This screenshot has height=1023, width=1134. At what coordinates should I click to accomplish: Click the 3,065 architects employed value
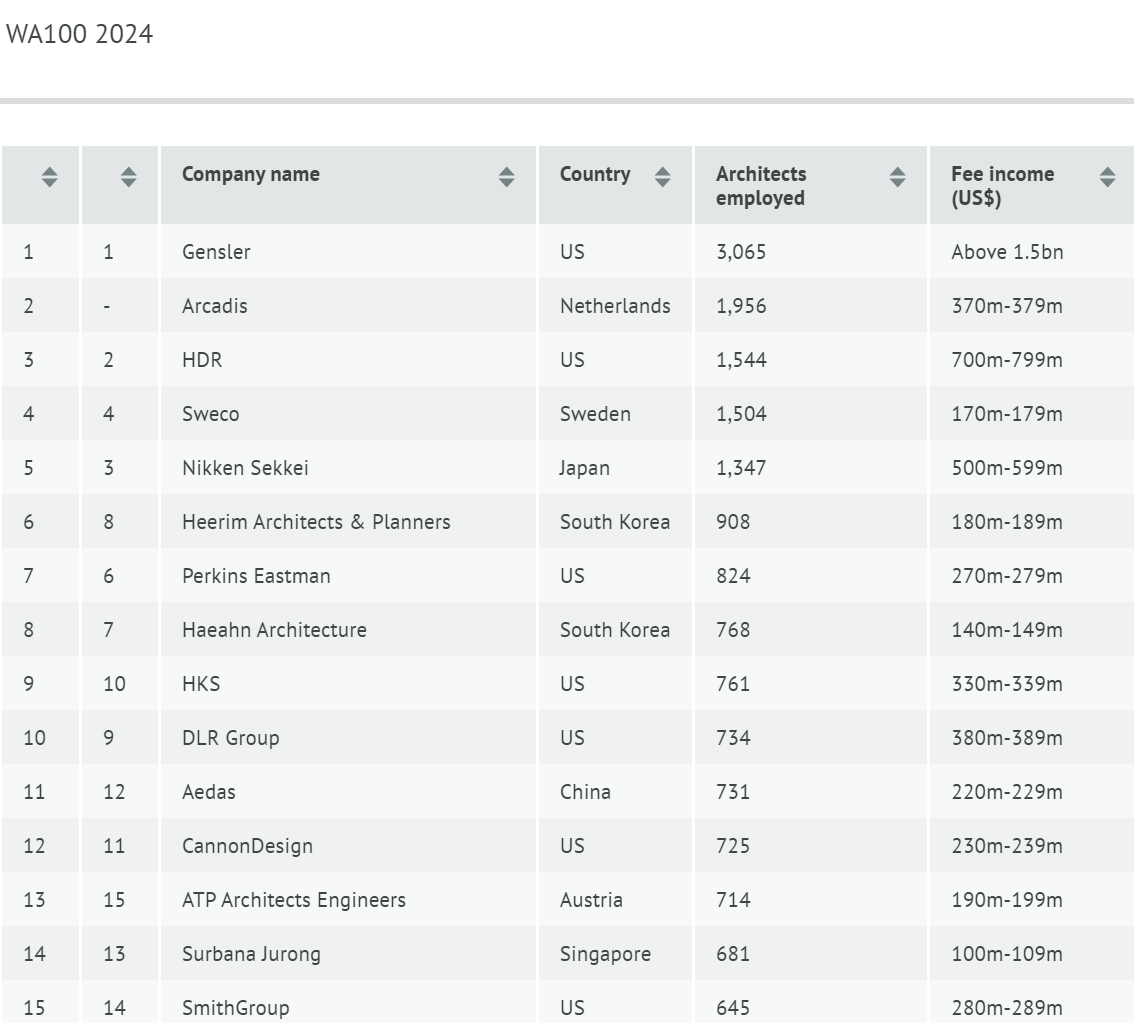(741, 252)
